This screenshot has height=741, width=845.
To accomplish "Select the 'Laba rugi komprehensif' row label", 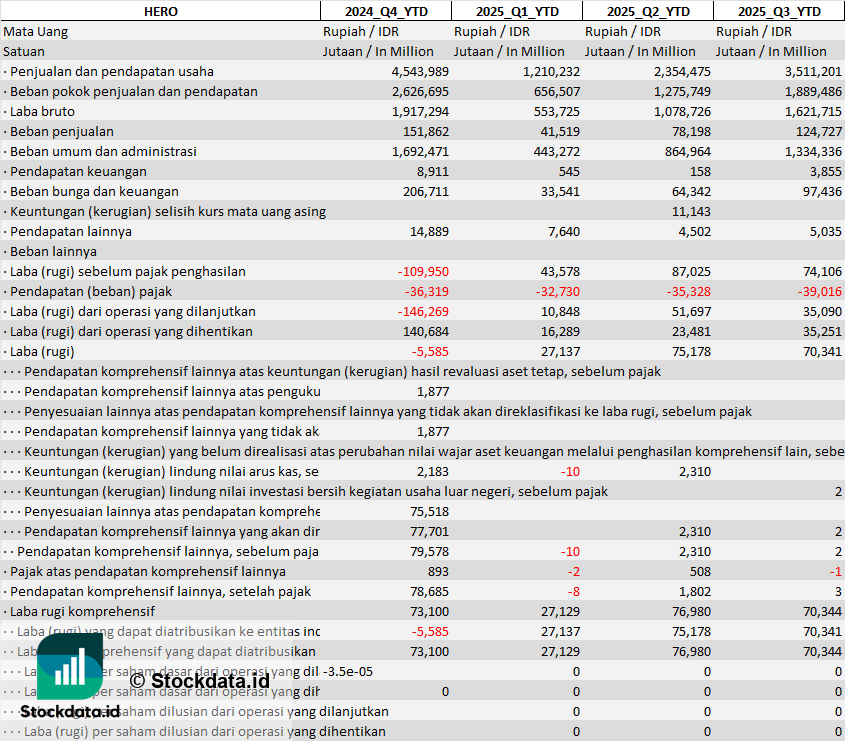I will click(79, 611).
